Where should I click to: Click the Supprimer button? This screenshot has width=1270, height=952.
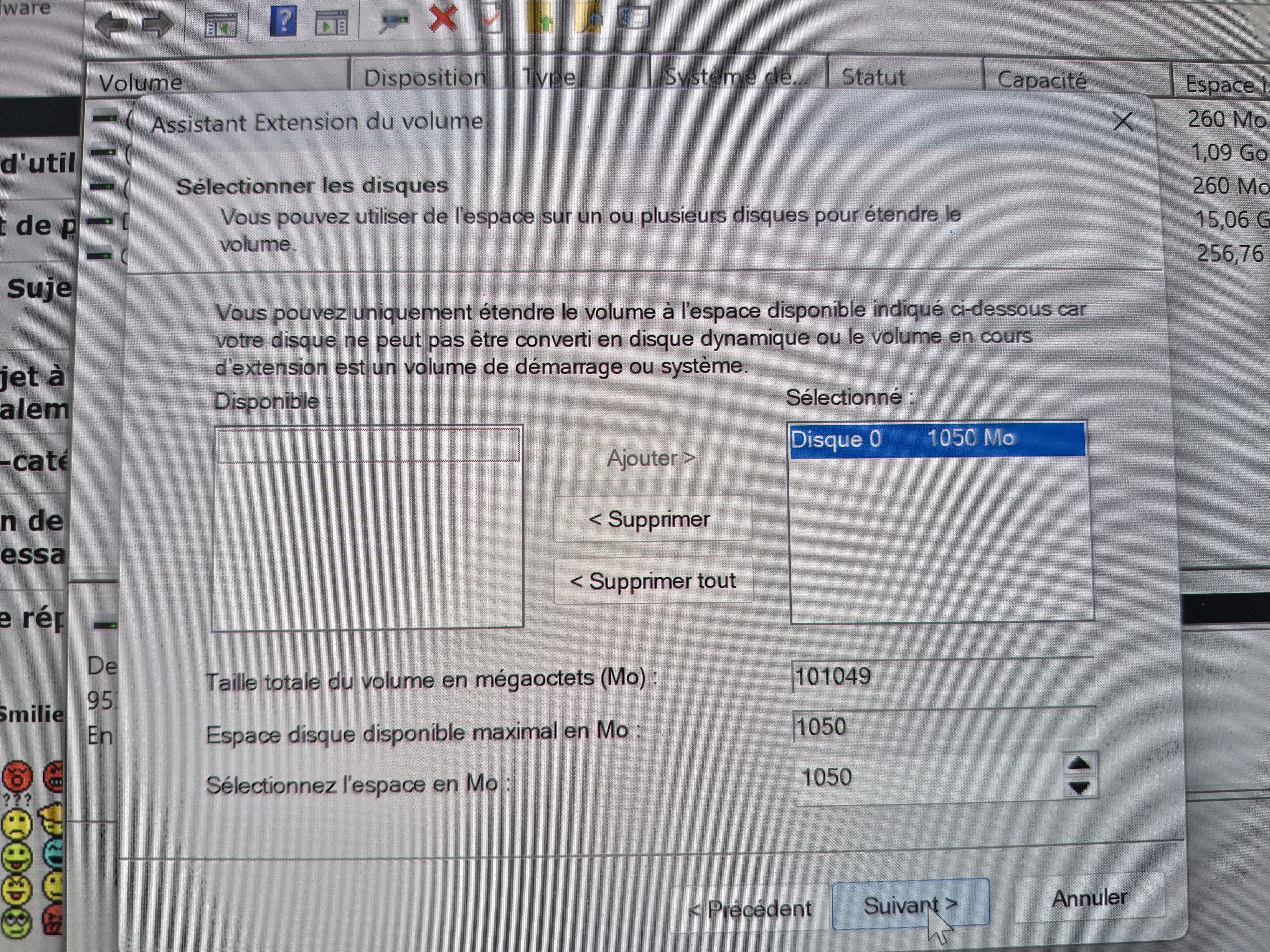tap(652, 519)
